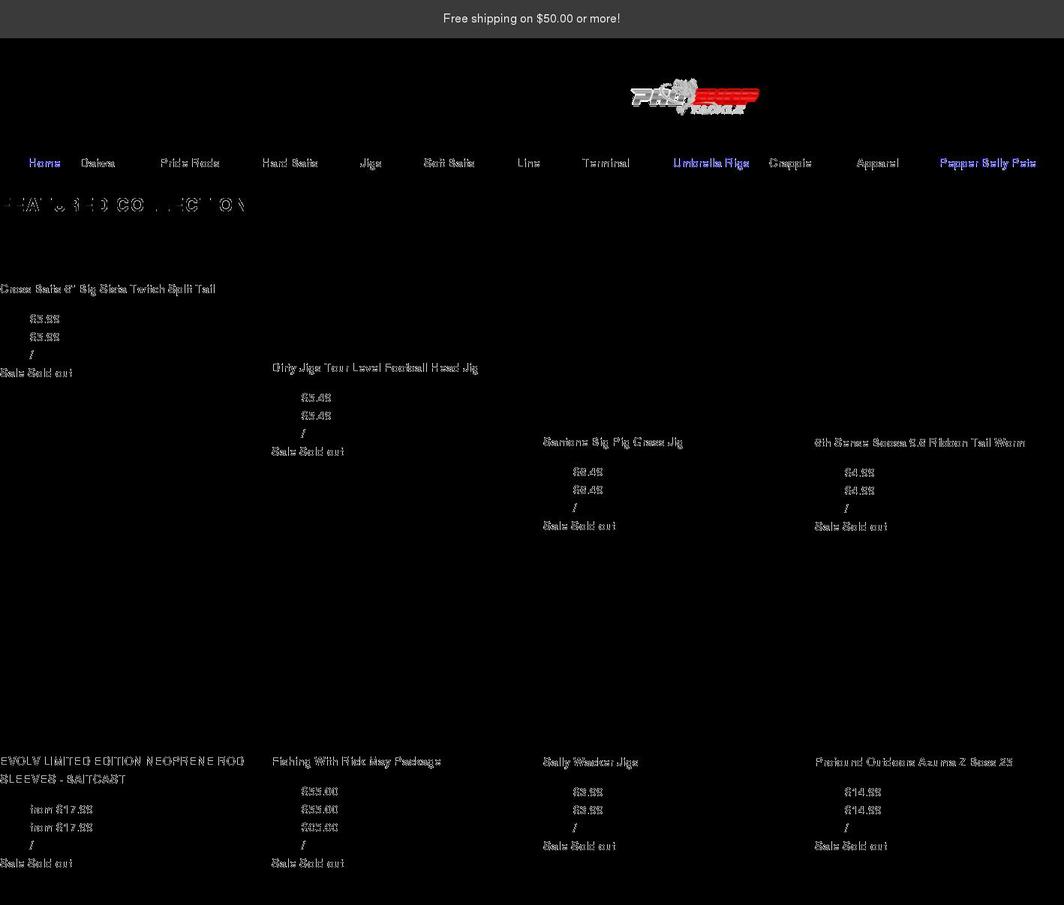
Task: Expand the Terminal navigation menu
Action: (606, 163)
